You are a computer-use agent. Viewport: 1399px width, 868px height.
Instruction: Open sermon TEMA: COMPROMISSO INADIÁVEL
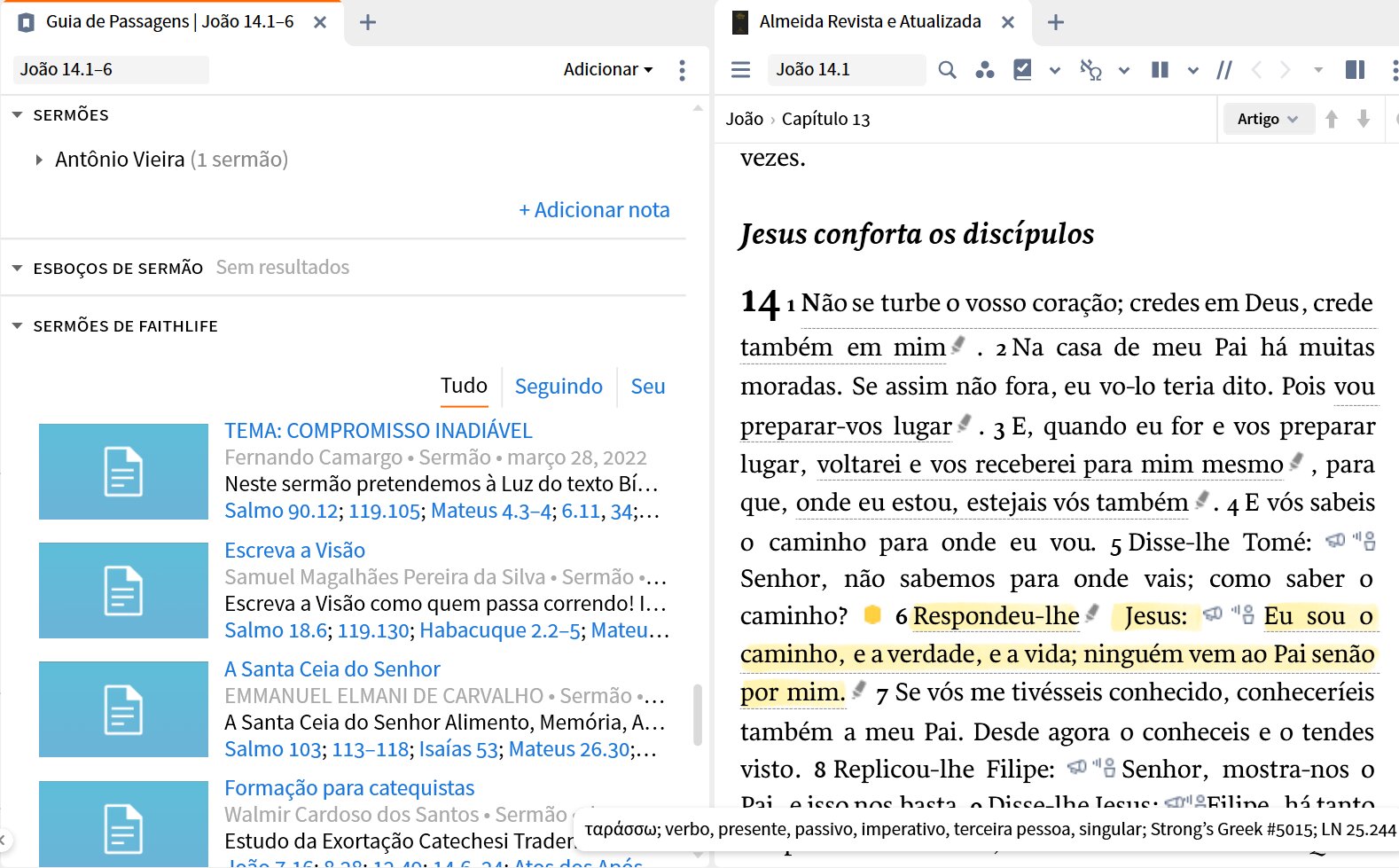click(x=379, y=431)
